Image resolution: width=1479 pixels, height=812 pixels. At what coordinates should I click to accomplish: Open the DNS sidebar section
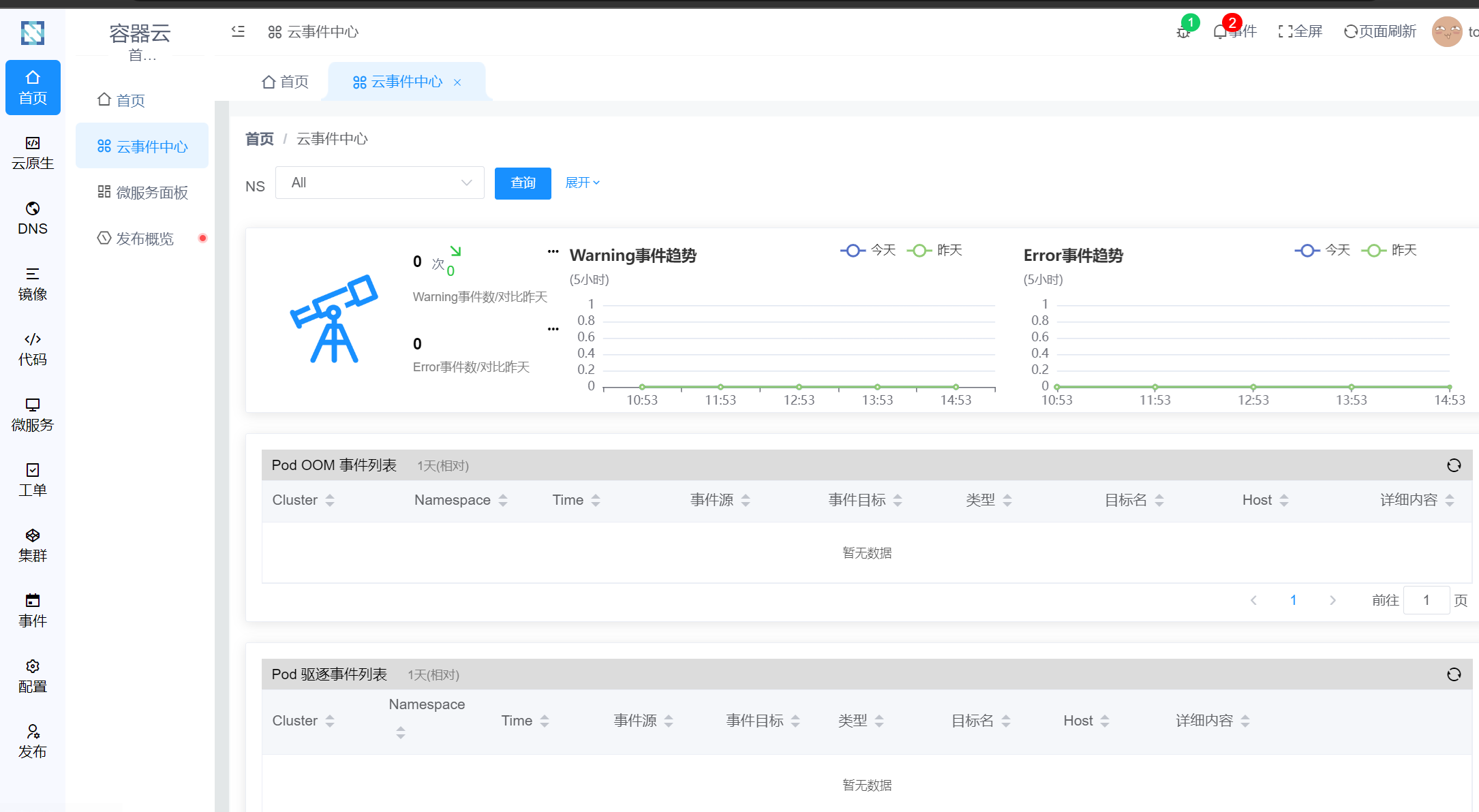pos(33,218)
